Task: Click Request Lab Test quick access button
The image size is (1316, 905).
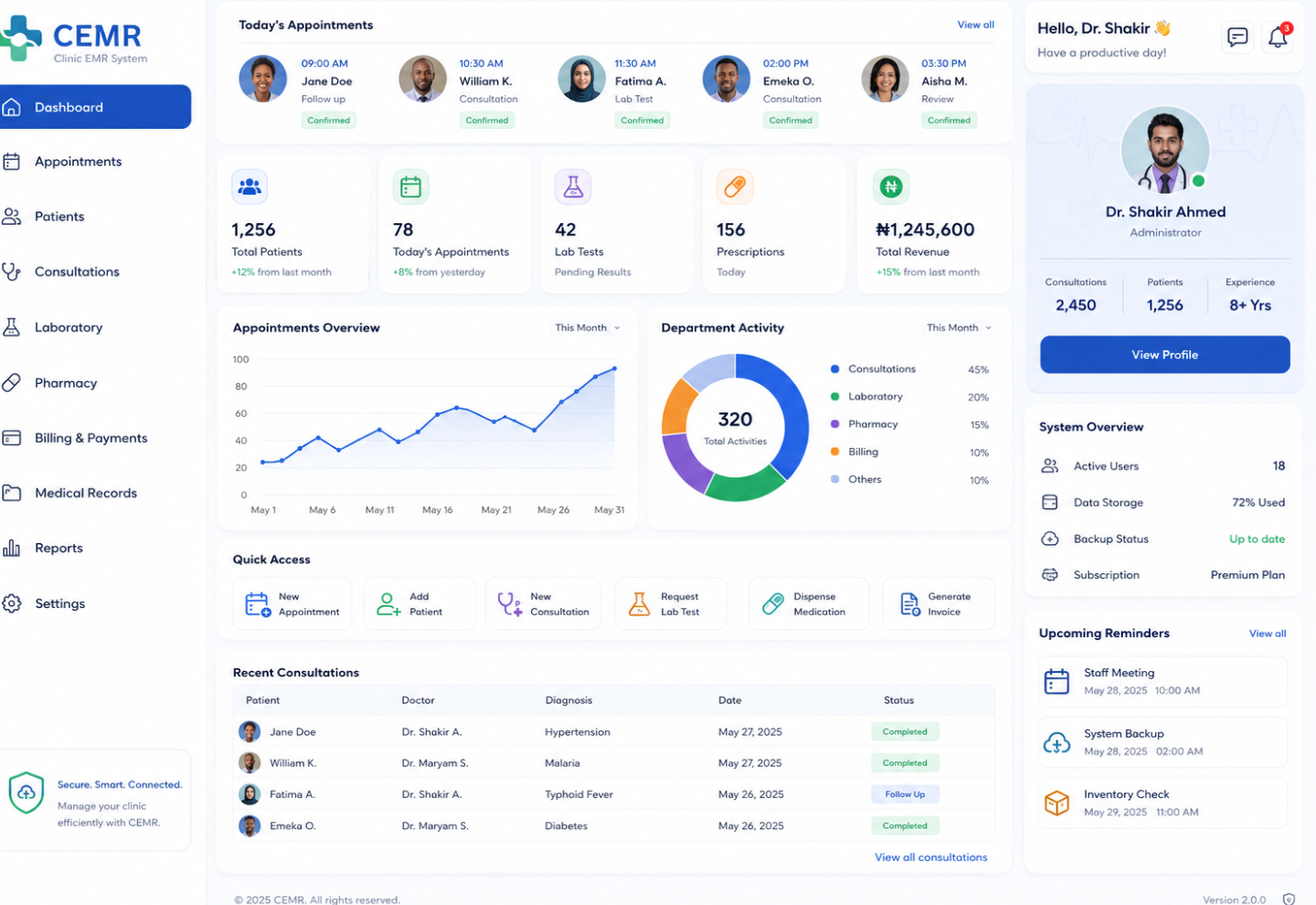Action: tap(671, 603)
